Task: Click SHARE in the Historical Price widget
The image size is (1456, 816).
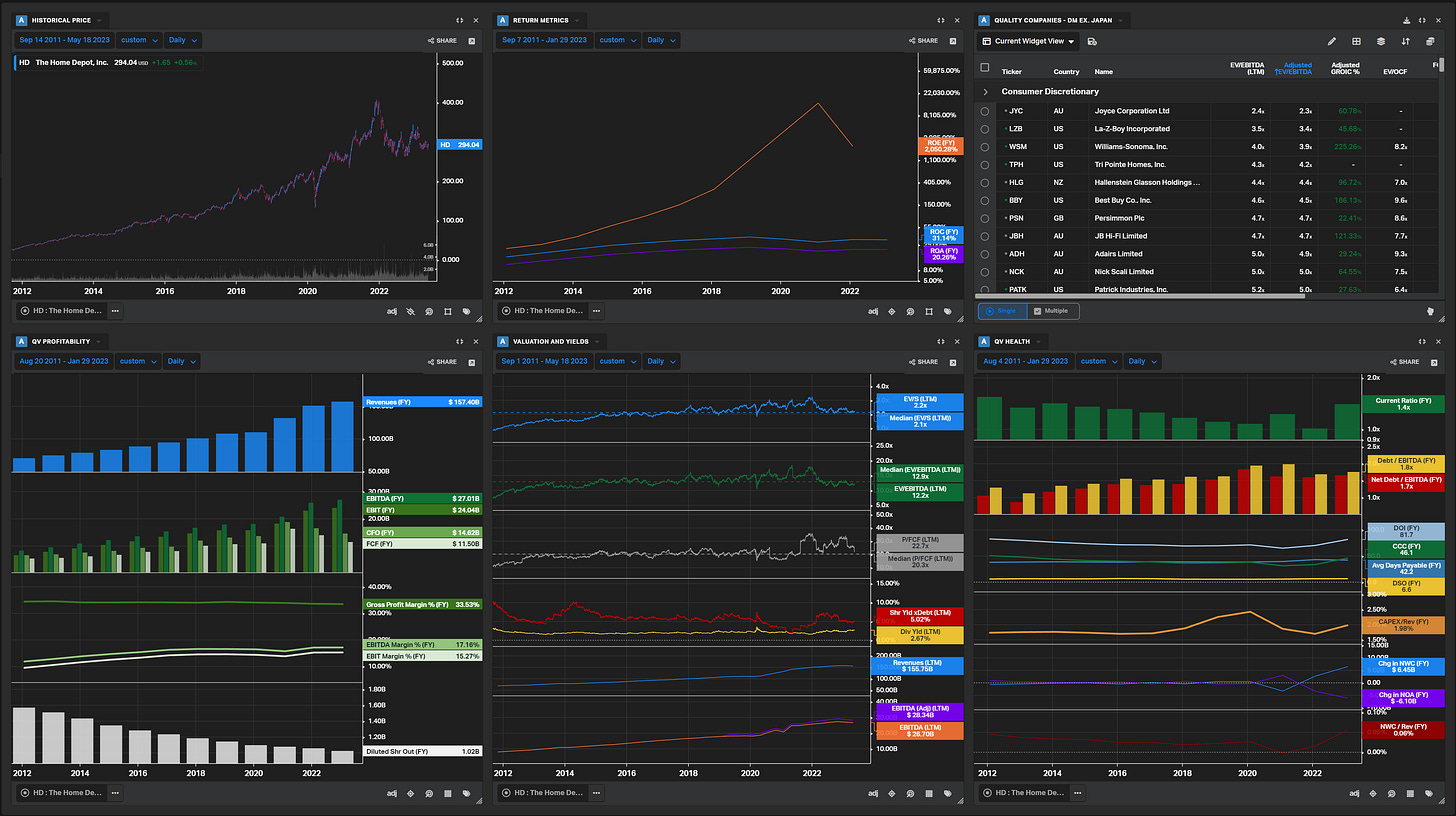Action: pyautogui.click(x=442, y=40)
